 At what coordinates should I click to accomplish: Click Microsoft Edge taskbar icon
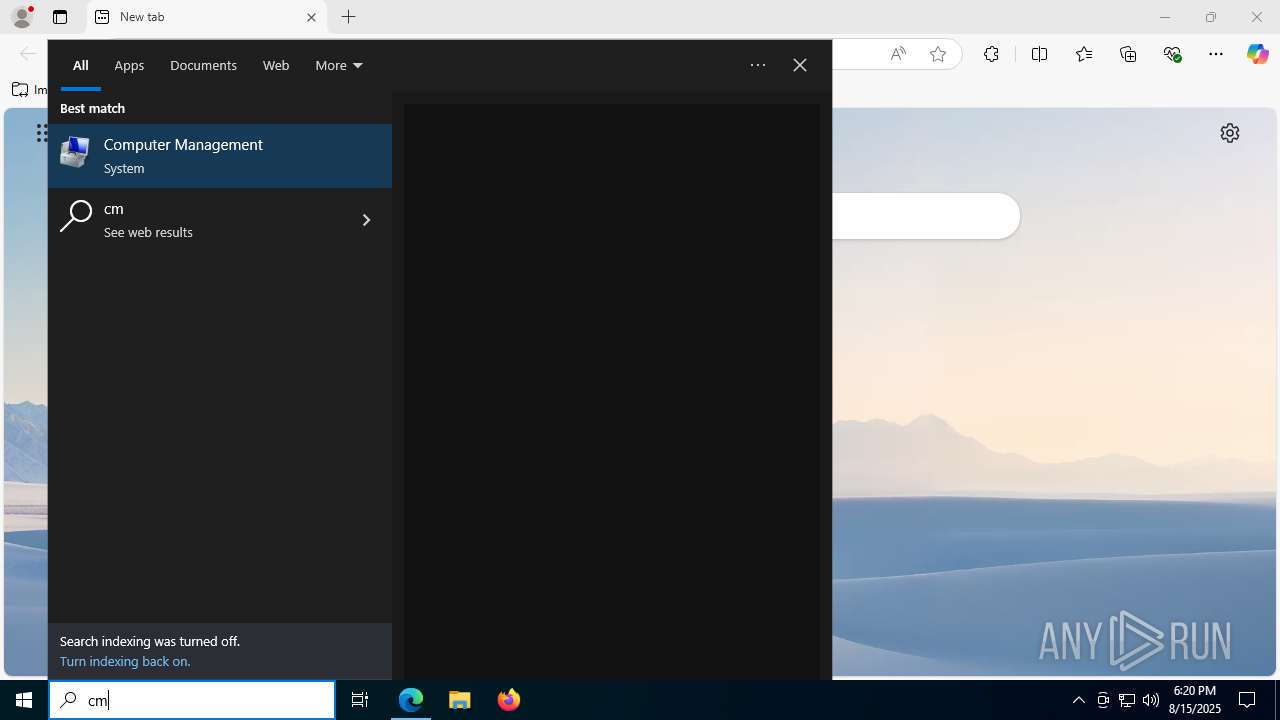pos(411,700)
